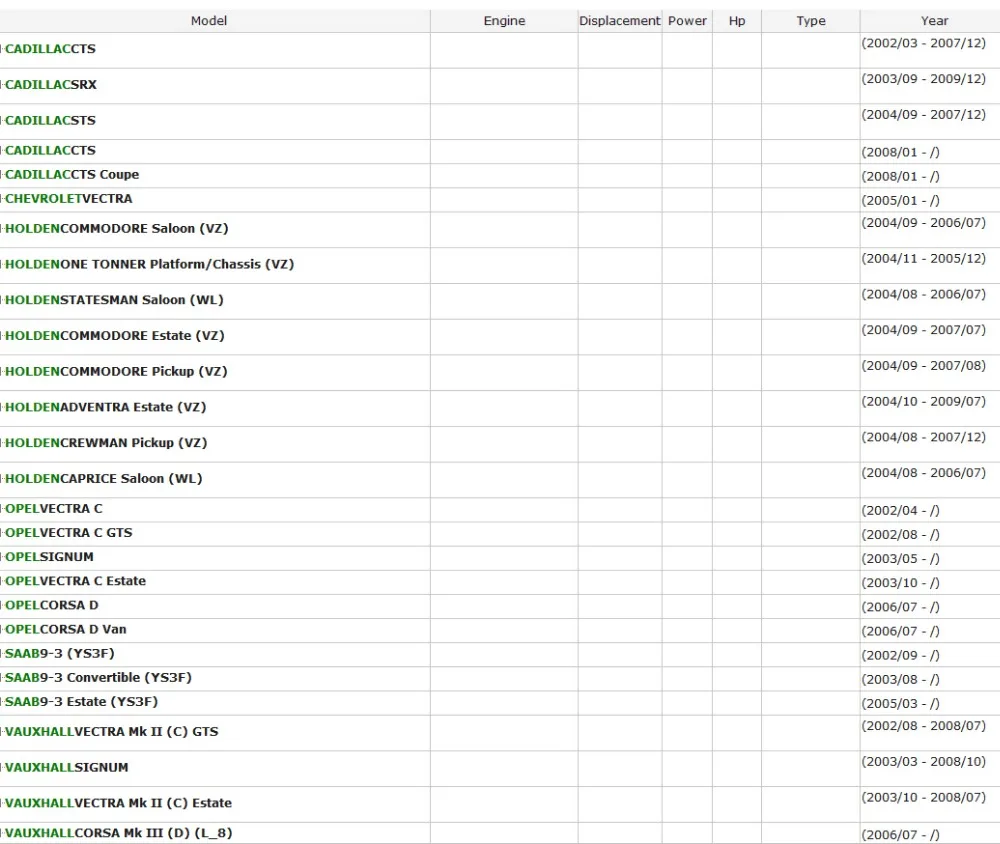Viewport: 1000px width, 844px height.
Task: Select VAUXHALL VECTRA Mk II (C) Estate
Action: click(500, 804)
